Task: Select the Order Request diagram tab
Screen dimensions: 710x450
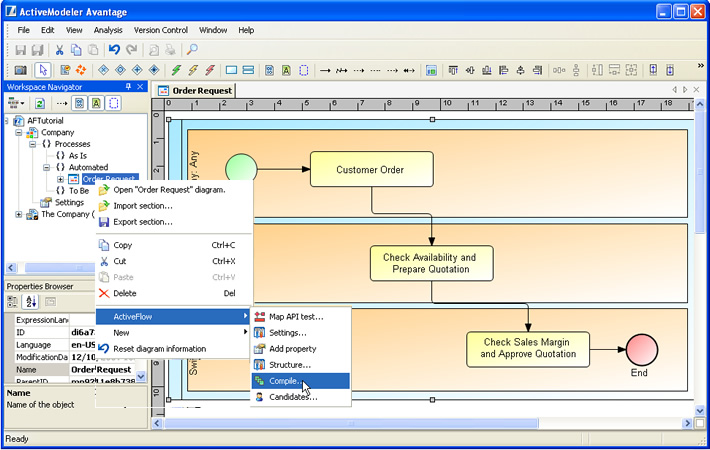Action: [x=196, y=91]
